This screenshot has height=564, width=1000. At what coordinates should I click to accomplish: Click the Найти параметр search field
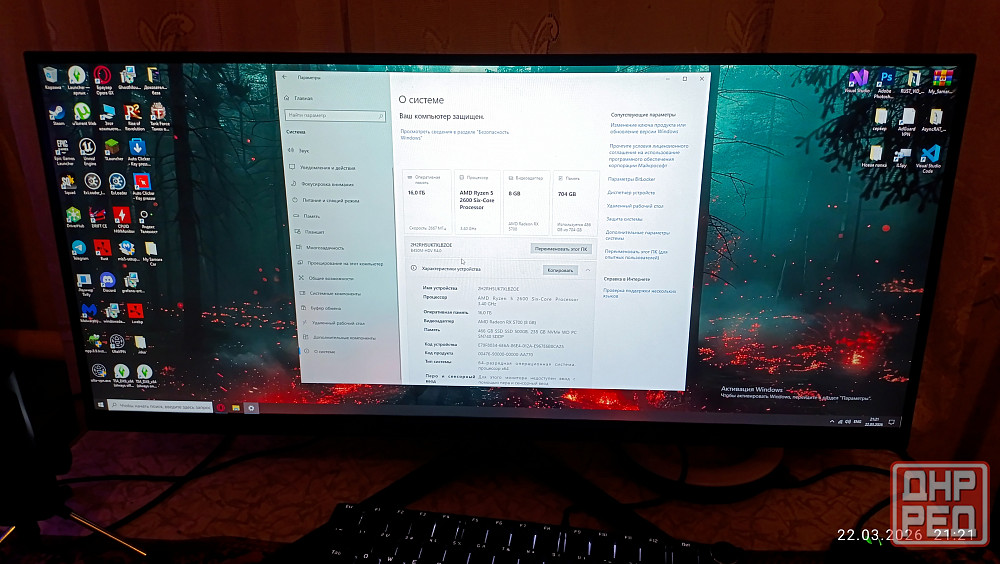(x=333, y=115)
